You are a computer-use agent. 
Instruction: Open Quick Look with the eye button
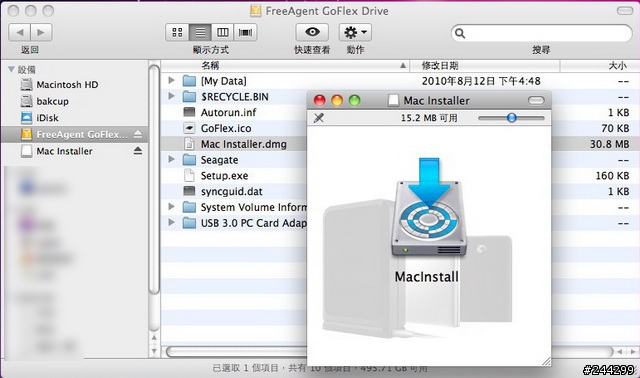click(312, 32)
